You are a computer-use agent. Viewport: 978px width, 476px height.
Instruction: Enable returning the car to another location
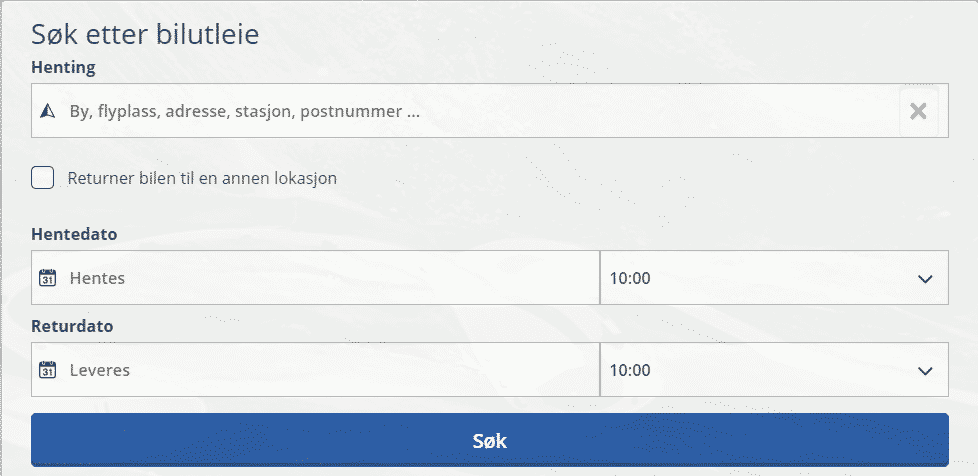(43, 178)
